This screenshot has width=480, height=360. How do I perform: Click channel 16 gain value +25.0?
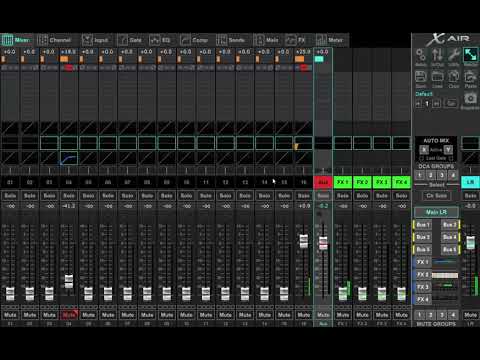click(303, 52)
